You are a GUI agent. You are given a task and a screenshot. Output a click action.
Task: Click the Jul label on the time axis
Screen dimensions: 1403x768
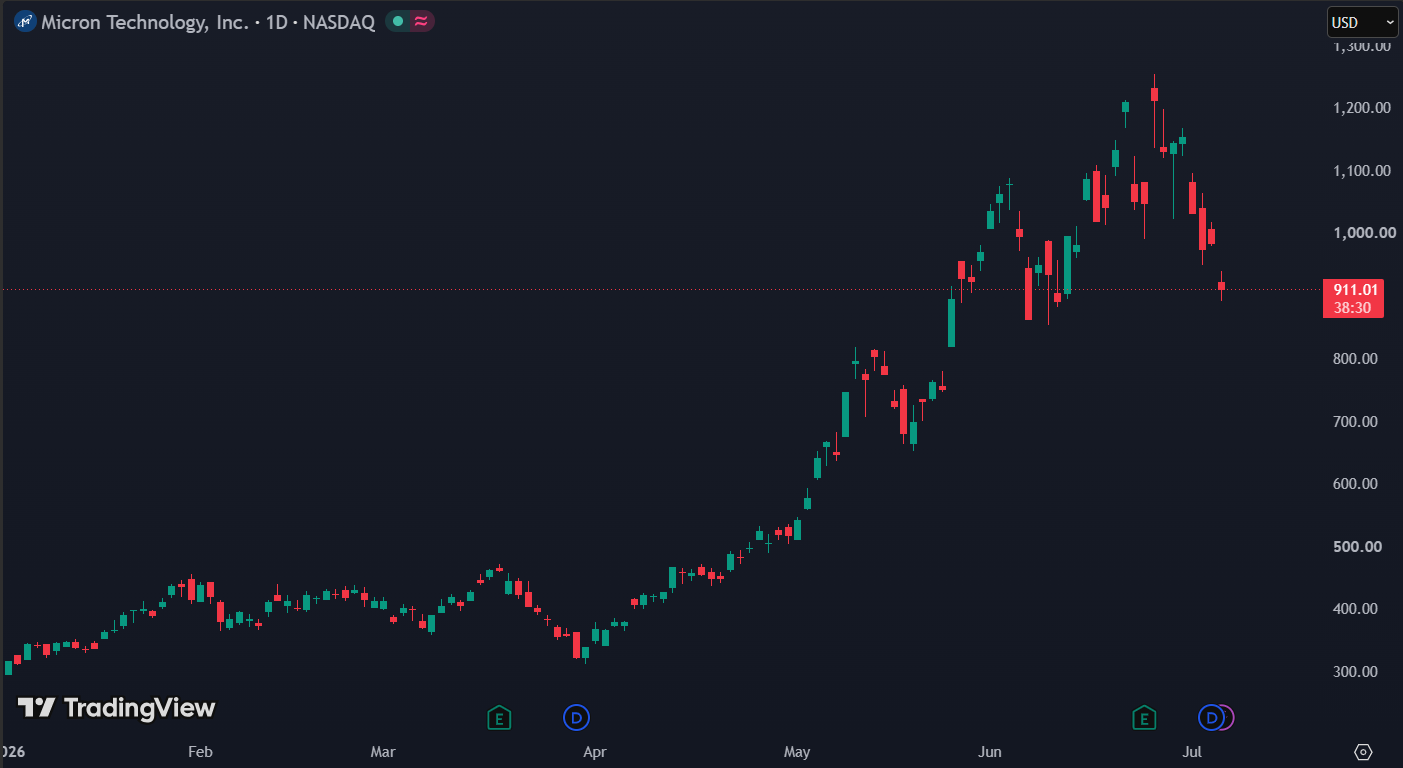point(1191,752)
